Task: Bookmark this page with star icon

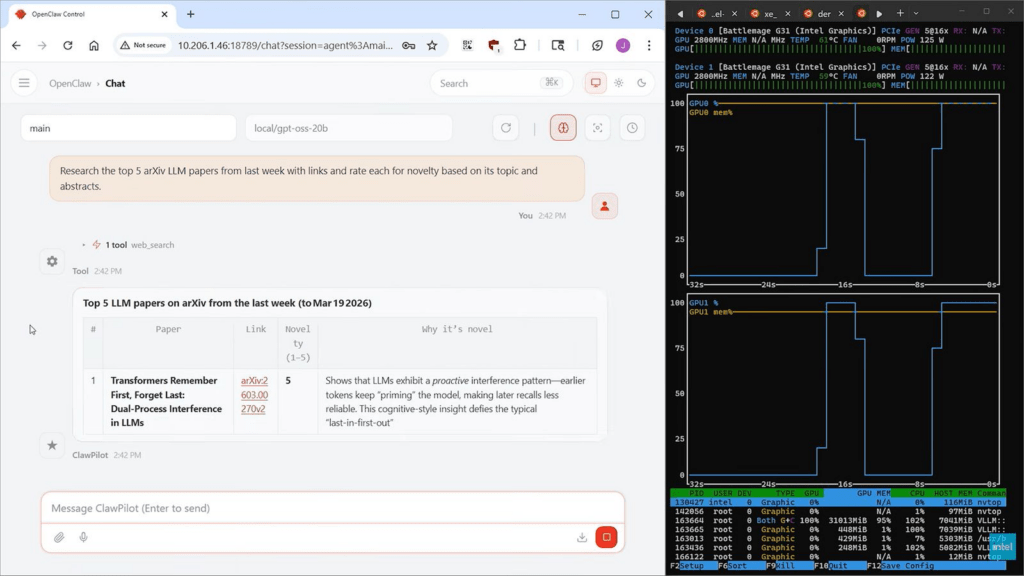Action: 432,45
